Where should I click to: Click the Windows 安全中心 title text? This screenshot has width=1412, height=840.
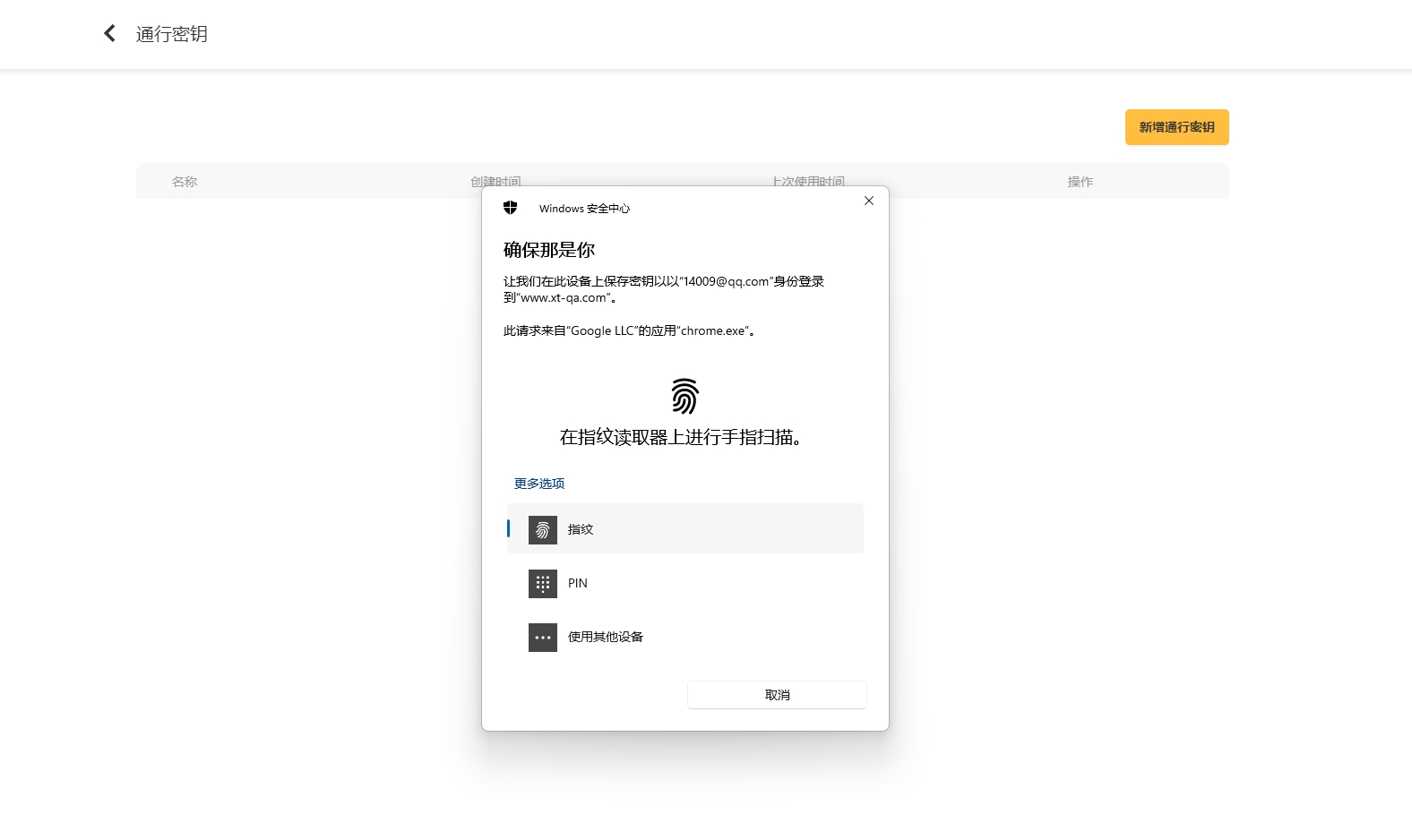tap(584, 209)
